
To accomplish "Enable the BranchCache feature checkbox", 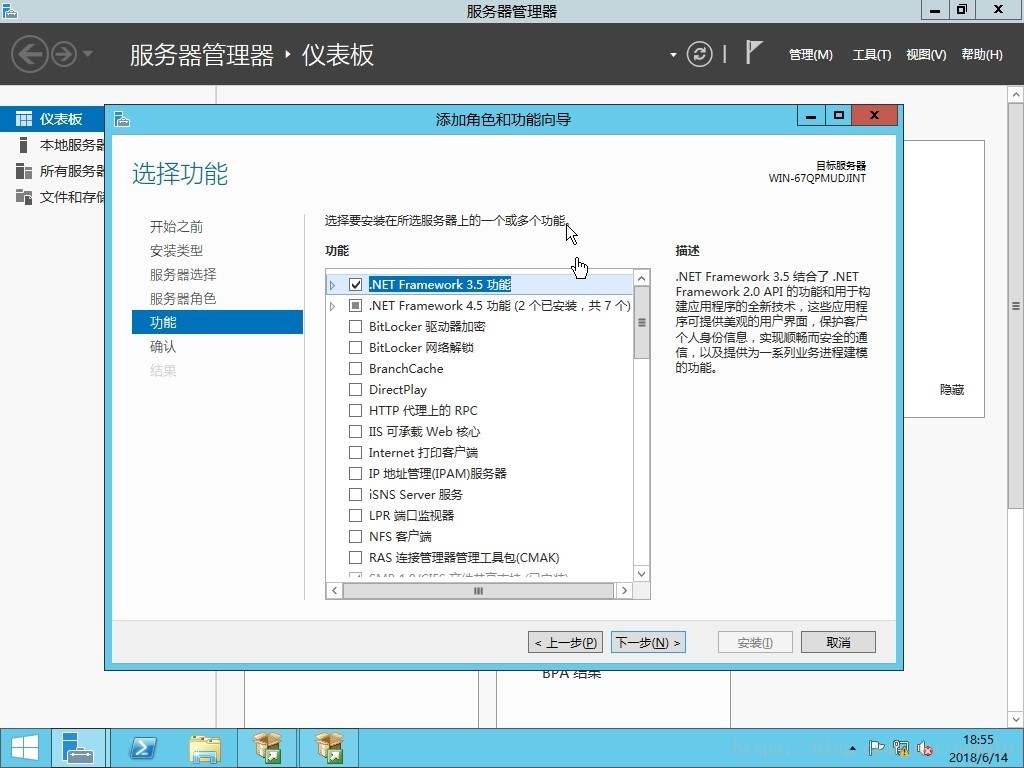I will pos(355,369).
